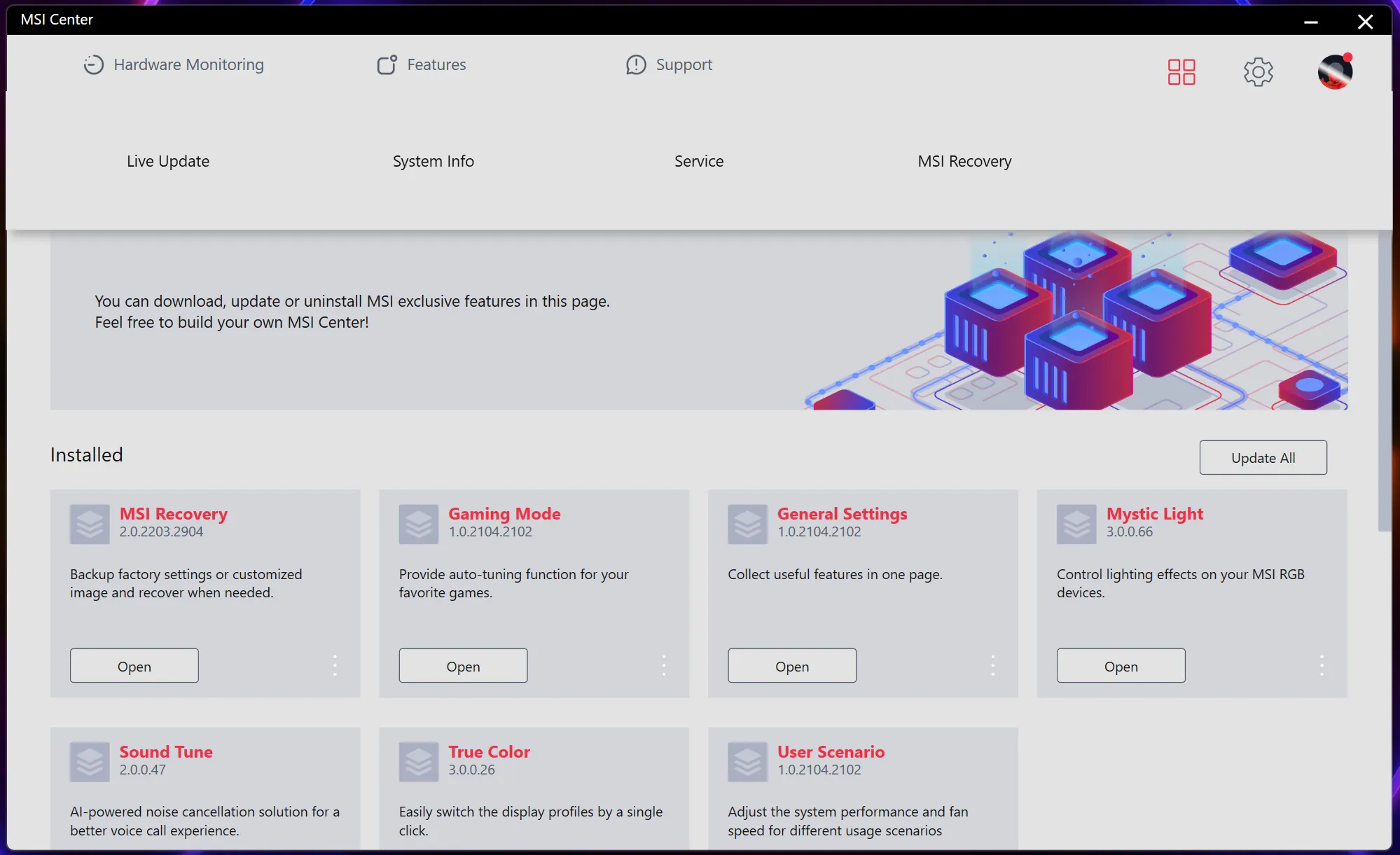Toggle MSI Center settings panel
The image size is (1400, 855).
click(1257, 70)
